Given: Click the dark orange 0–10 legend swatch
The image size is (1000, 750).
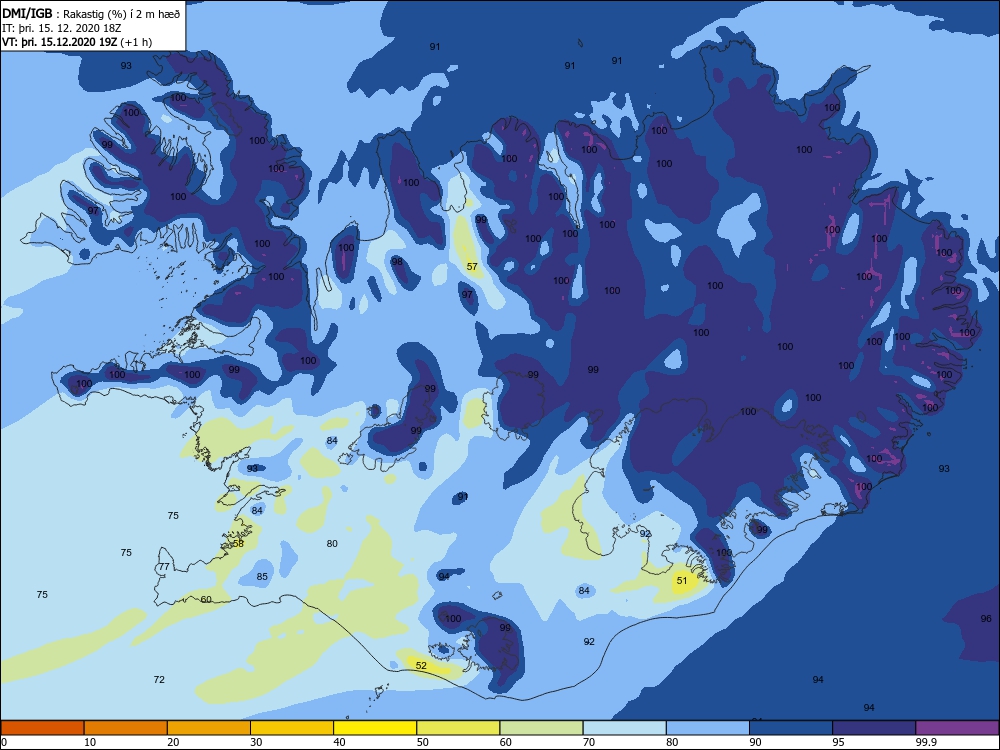Looking at the screenshot, I should (x=42, y=728).
